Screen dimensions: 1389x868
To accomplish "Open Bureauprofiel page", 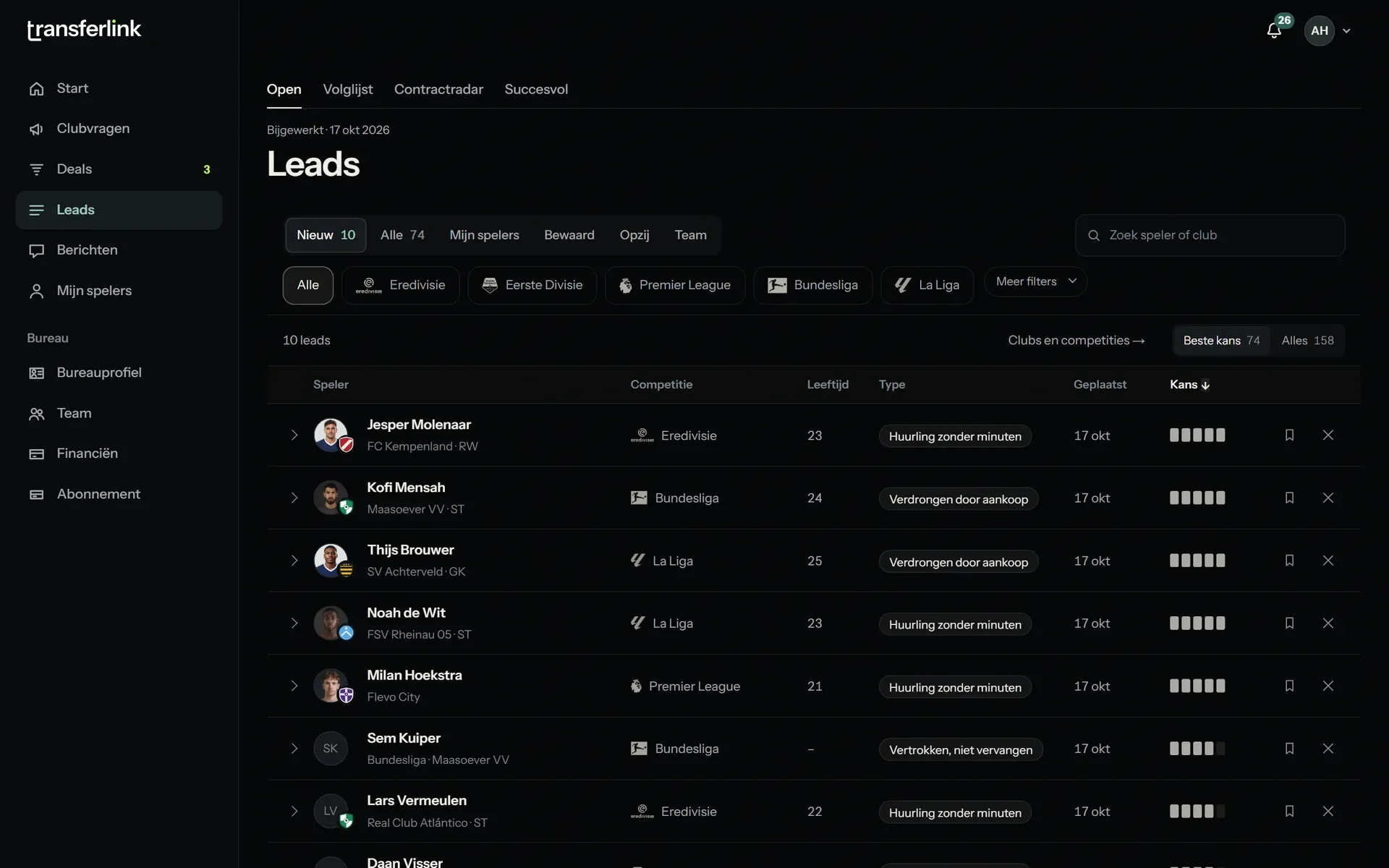I will 119,373.
